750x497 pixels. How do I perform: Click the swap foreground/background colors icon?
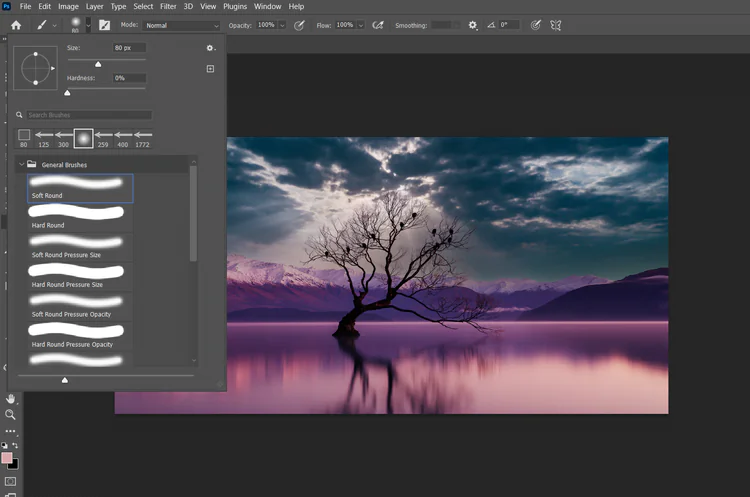[16, 445]
